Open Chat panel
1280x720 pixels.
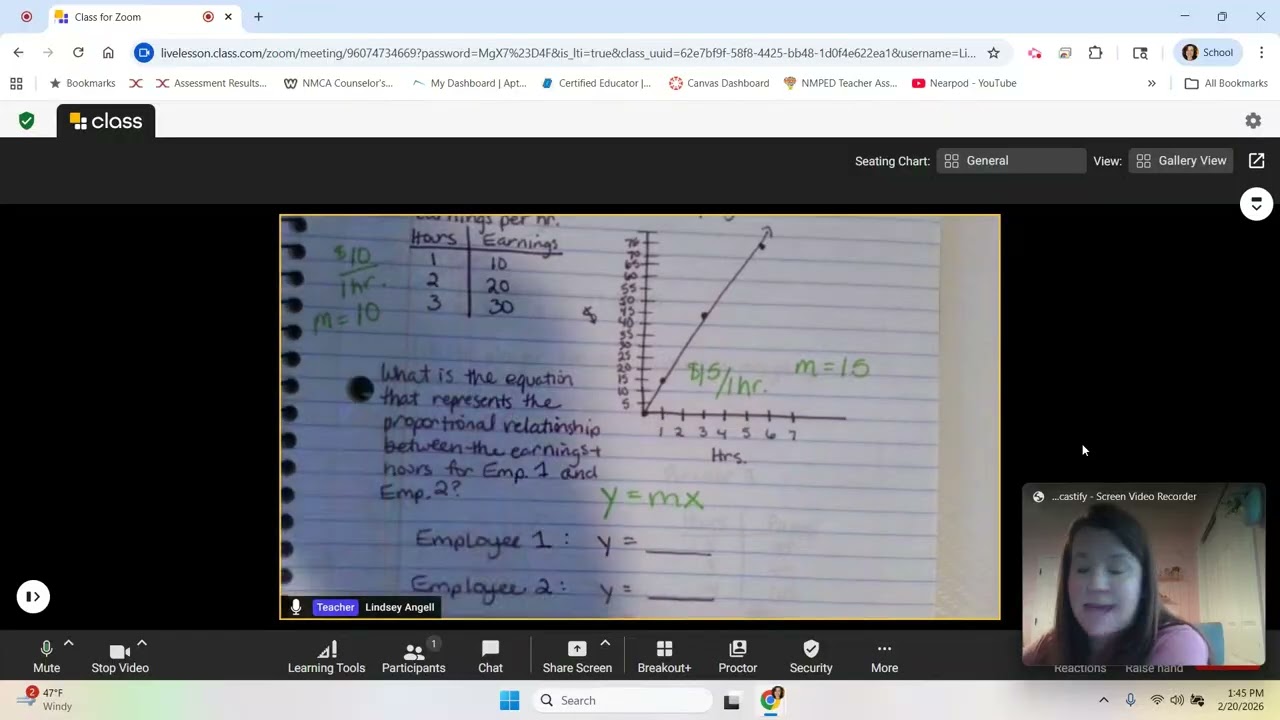click(490, 657)
